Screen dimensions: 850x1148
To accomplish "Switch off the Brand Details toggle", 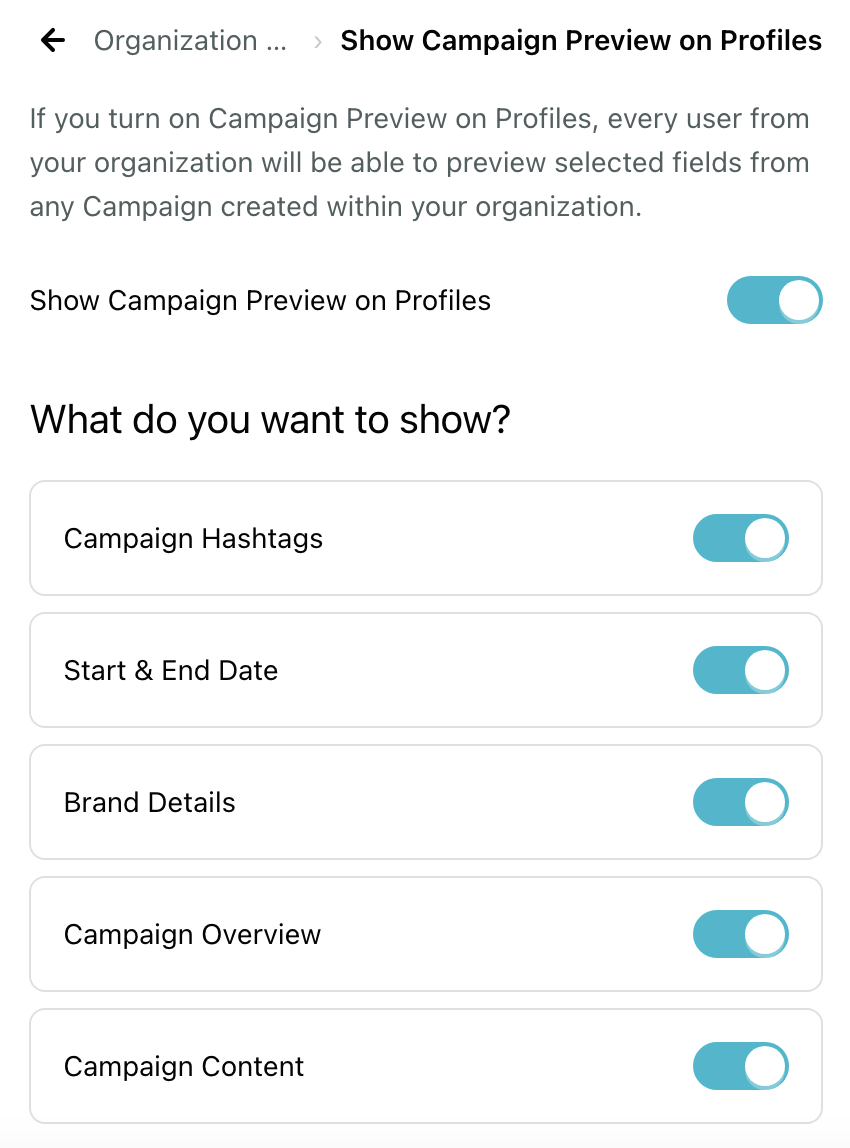I will pyautogui.click(x=741, y=802).
